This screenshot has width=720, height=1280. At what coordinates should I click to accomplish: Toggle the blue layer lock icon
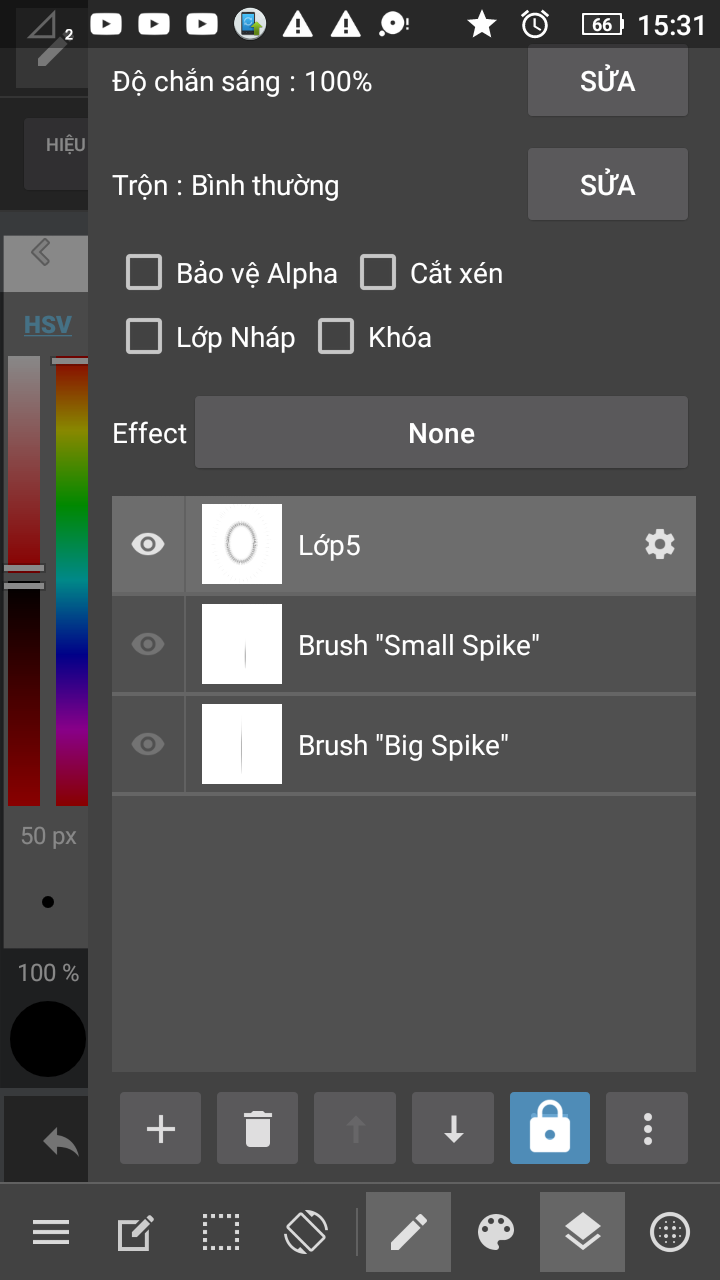click(x=550, y=1129)
